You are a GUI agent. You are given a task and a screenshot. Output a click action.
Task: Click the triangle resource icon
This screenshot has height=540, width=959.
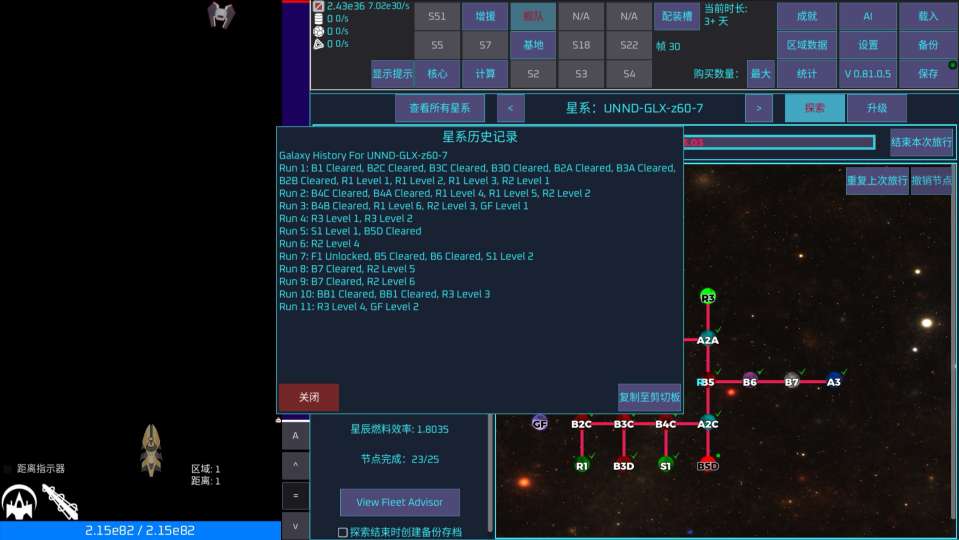(318, 44)
